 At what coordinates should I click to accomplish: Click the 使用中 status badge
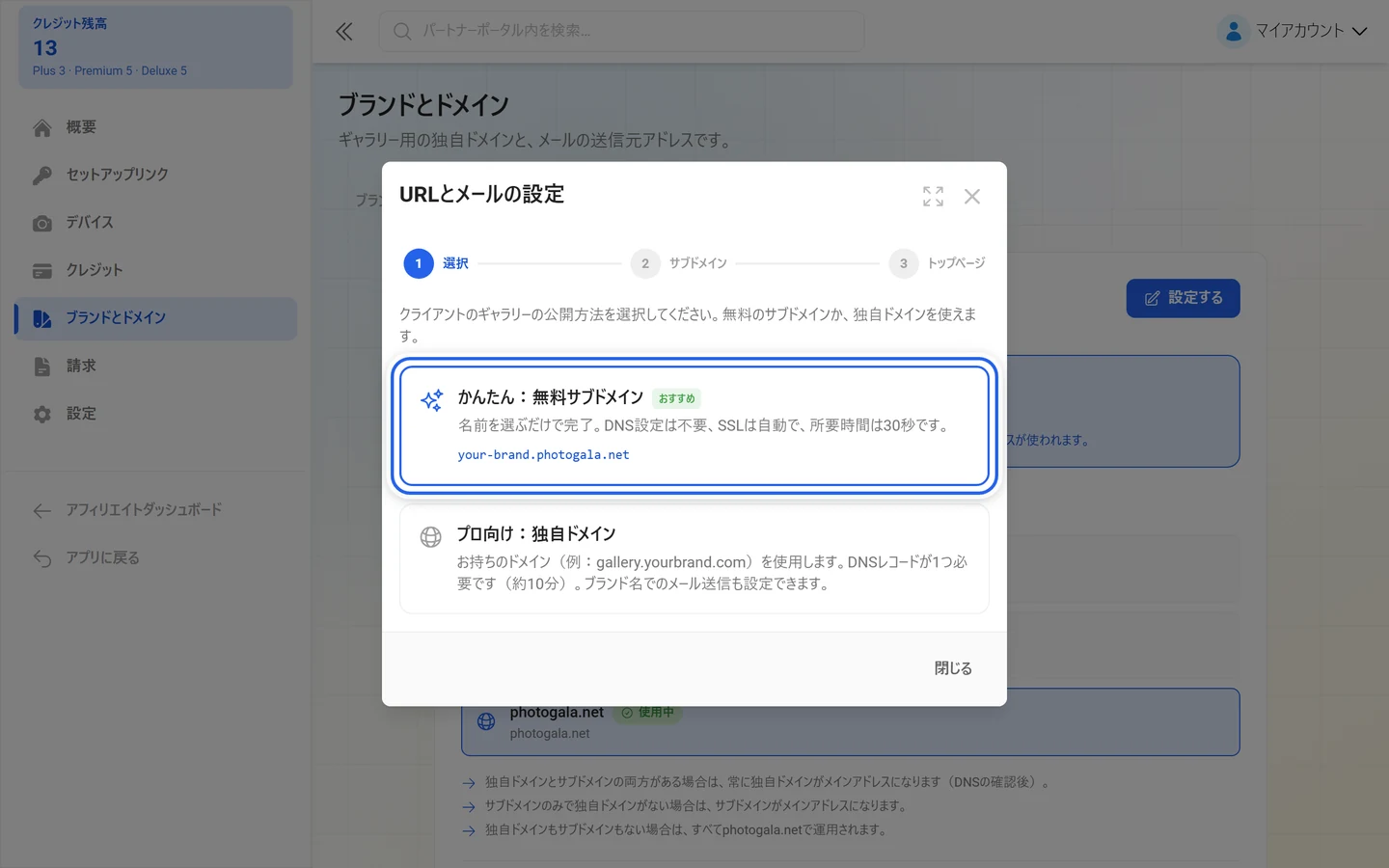(x=647, y=713)
